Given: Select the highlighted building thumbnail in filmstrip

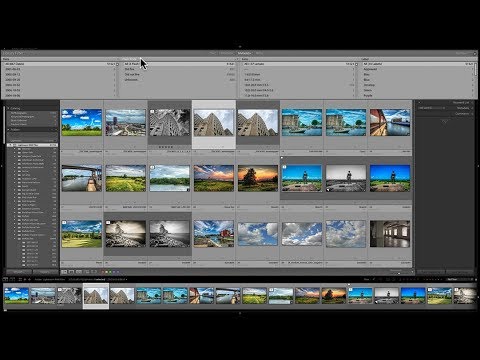Looking at the screenshot, I should tap(96, 296).
